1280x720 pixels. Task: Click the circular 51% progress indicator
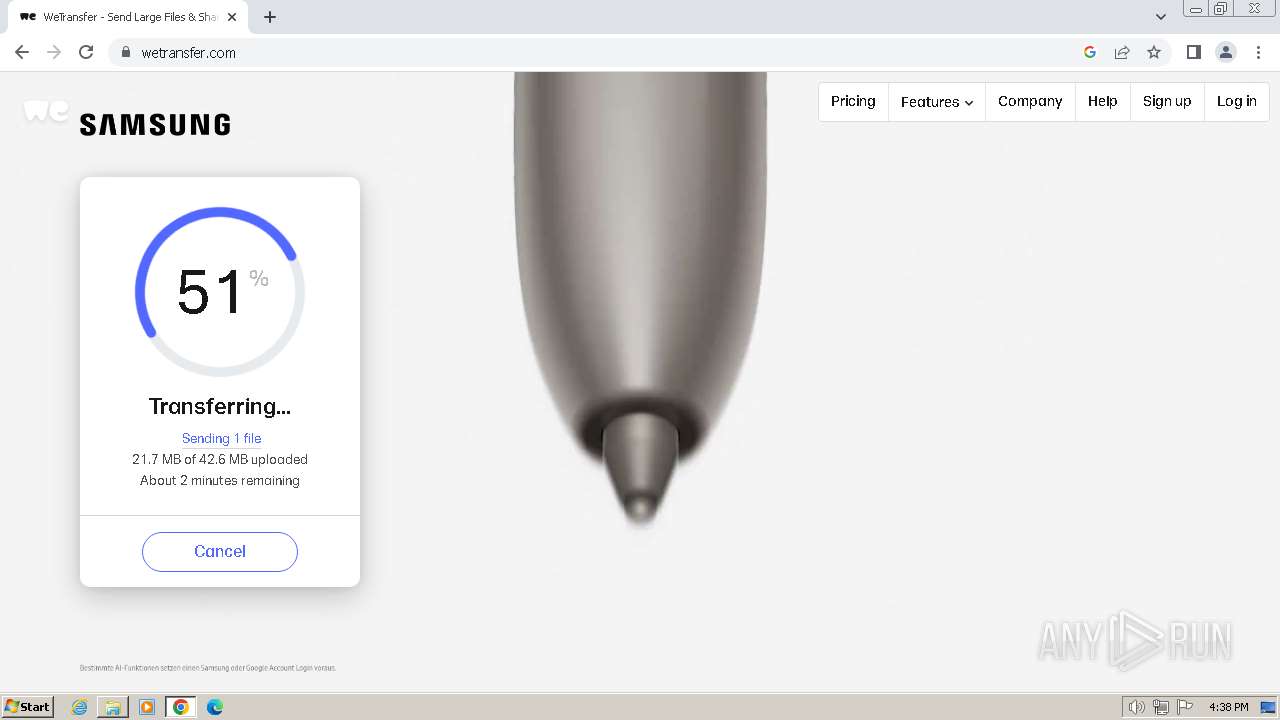pyautogui.click(x=220, y=292)
